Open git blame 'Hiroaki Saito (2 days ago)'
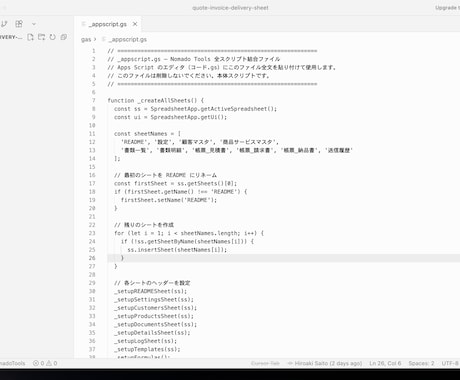460x380 pixels. click(325, 363)
